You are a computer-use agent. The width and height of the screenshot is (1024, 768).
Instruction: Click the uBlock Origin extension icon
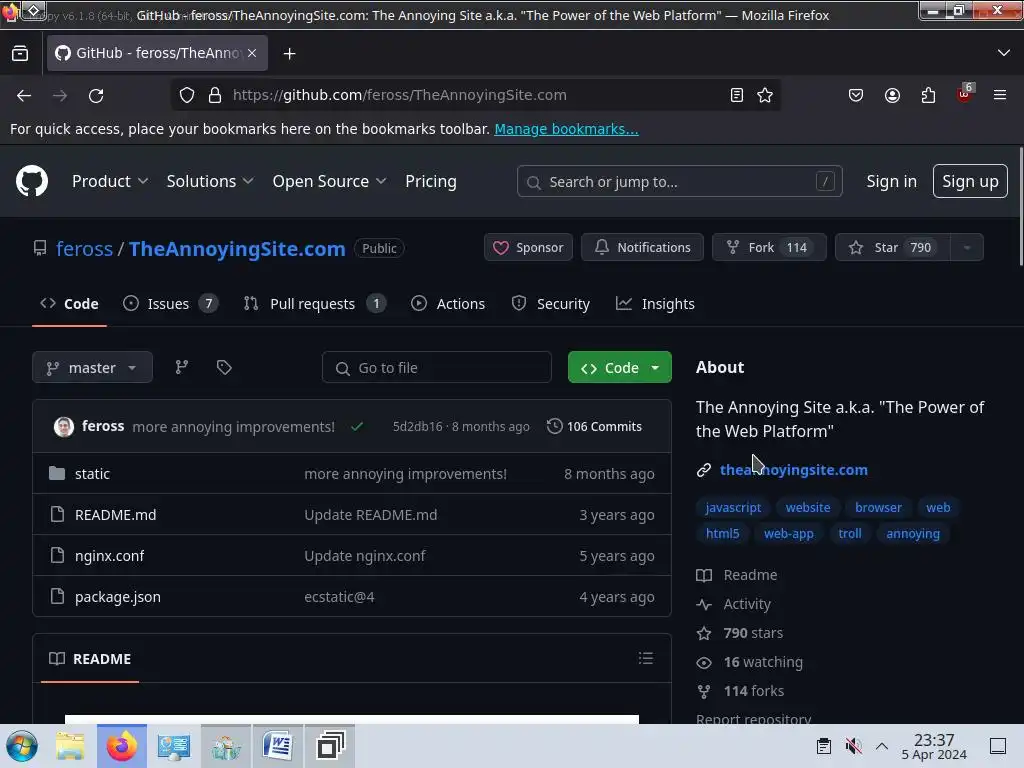965,94
